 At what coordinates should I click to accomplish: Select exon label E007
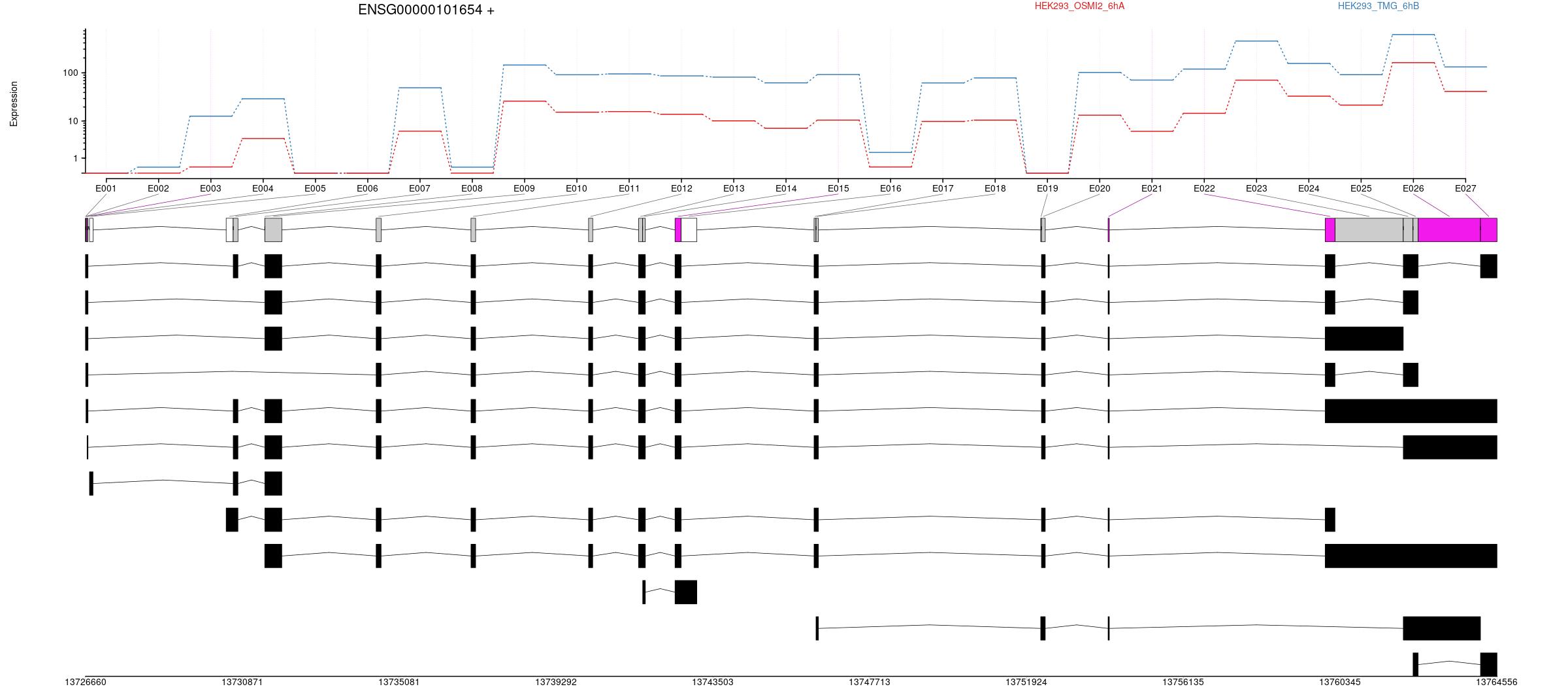click(419, 188)
